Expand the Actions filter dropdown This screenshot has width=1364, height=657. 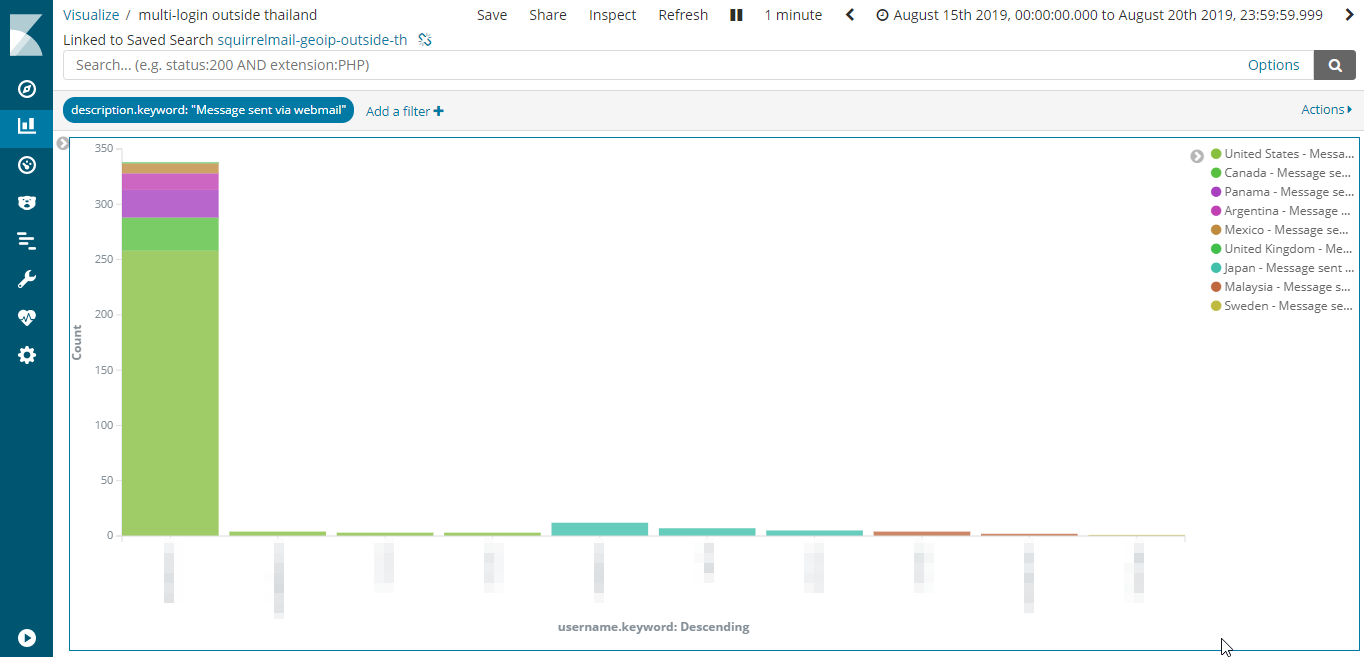[1326, 110]
